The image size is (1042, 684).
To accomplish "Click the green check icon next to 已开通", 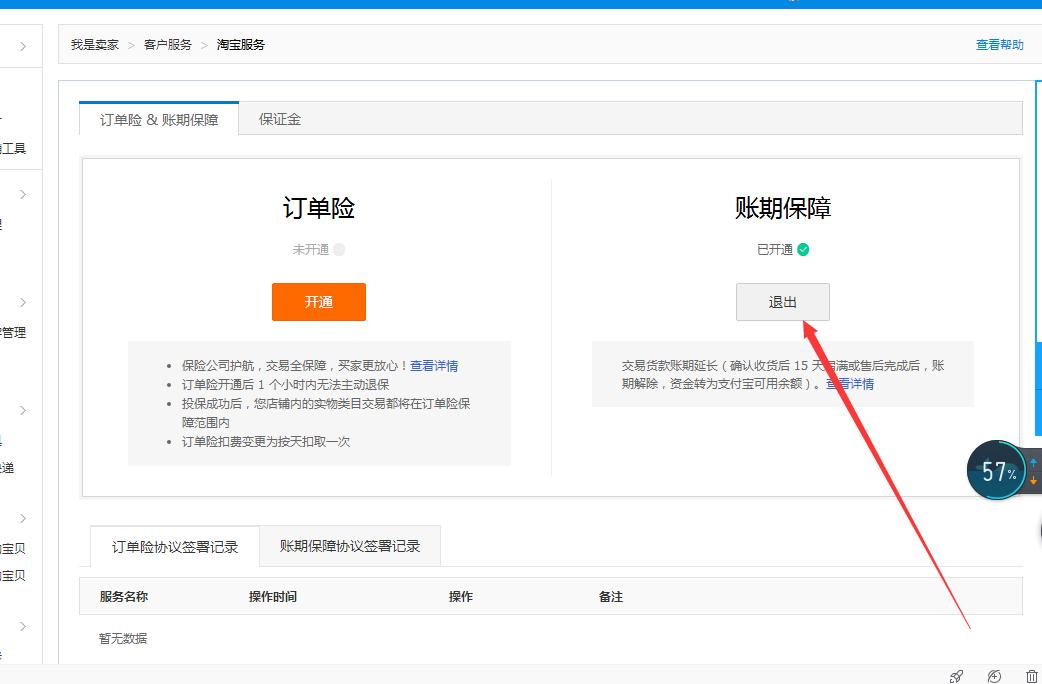I will click(x=801, y=249).
